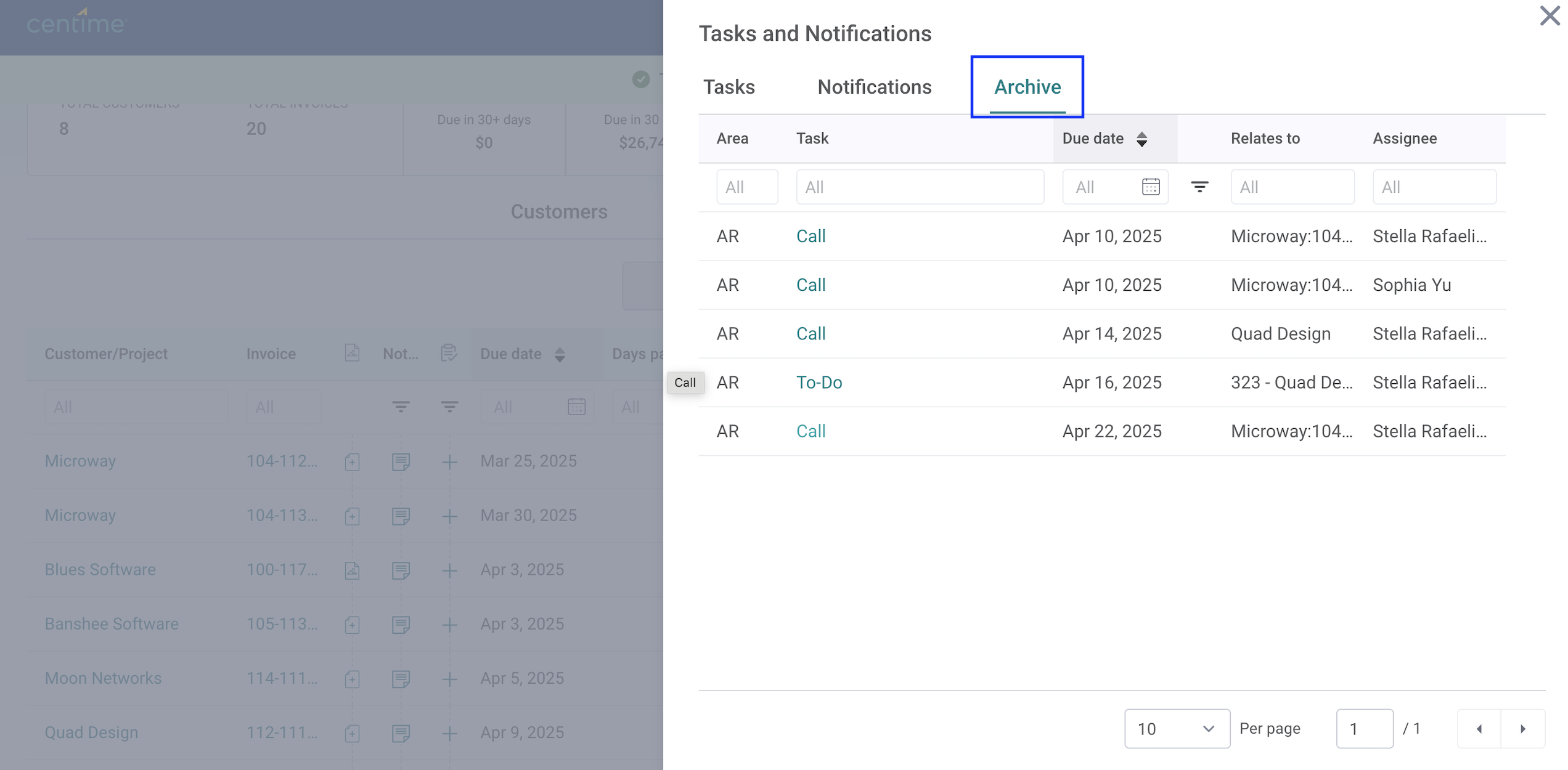Open notes icon for Moon Networks row
The height and width of the screenshot is (770, 1568).
(401, 679)
